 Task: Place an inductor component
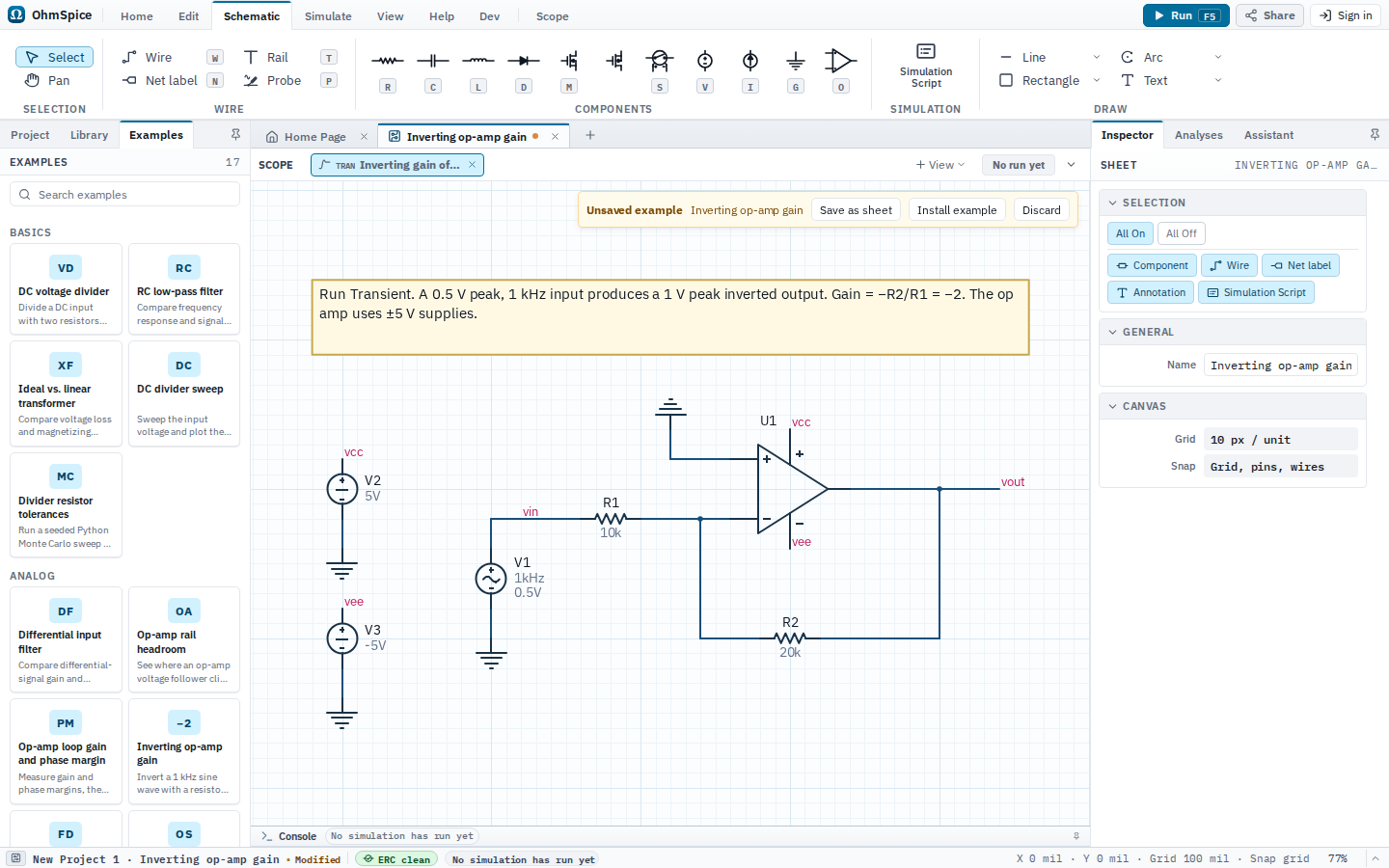coord(478,70)
